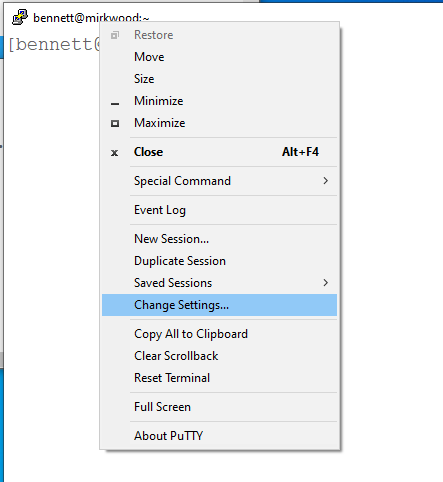Screen dimensions: 443x482
Task: Choose the Size window option
Action: click(219, 79)
